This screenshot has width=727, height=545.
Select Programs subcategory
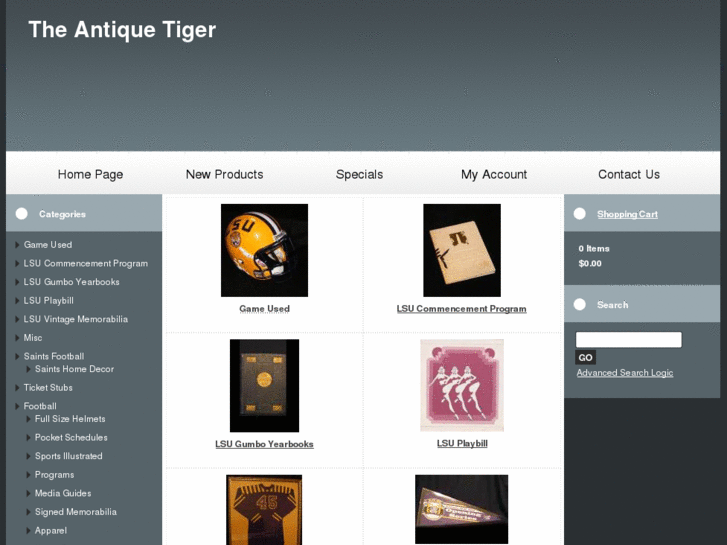(54, 475)
